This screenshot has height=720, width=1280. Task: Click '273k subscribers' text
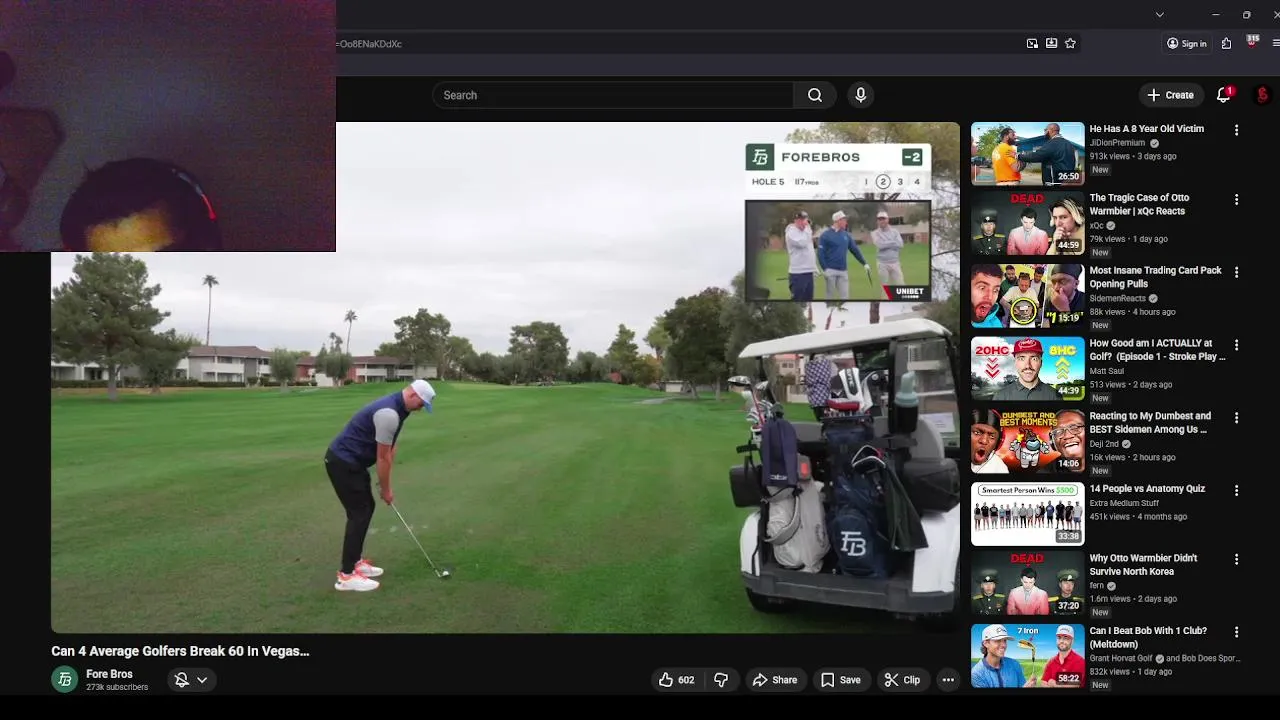tap(117, 688)
